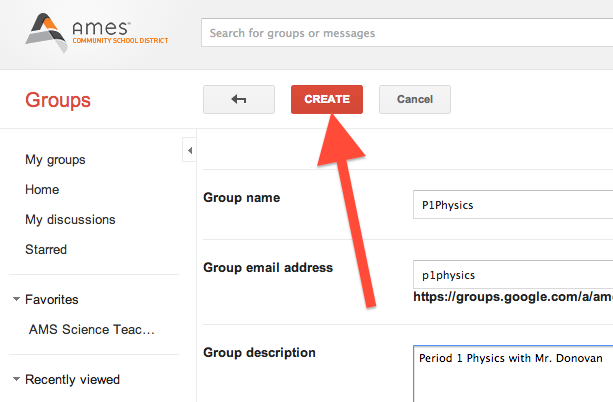Click the Group description label
The height and width of the screenshot is (402, 613).
point(259,353)
